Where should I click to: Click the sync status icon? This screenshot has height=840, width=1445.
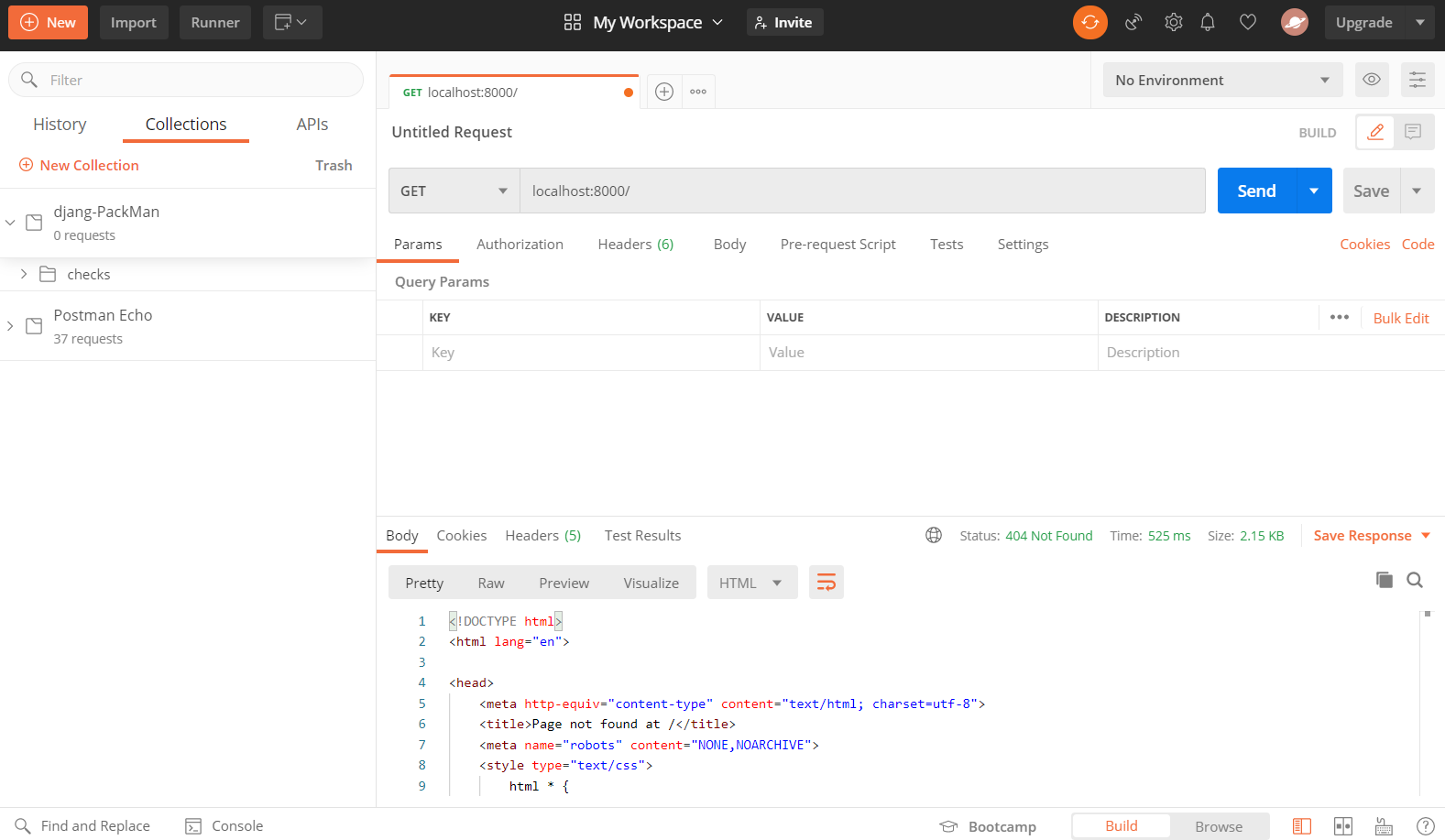1089,22
